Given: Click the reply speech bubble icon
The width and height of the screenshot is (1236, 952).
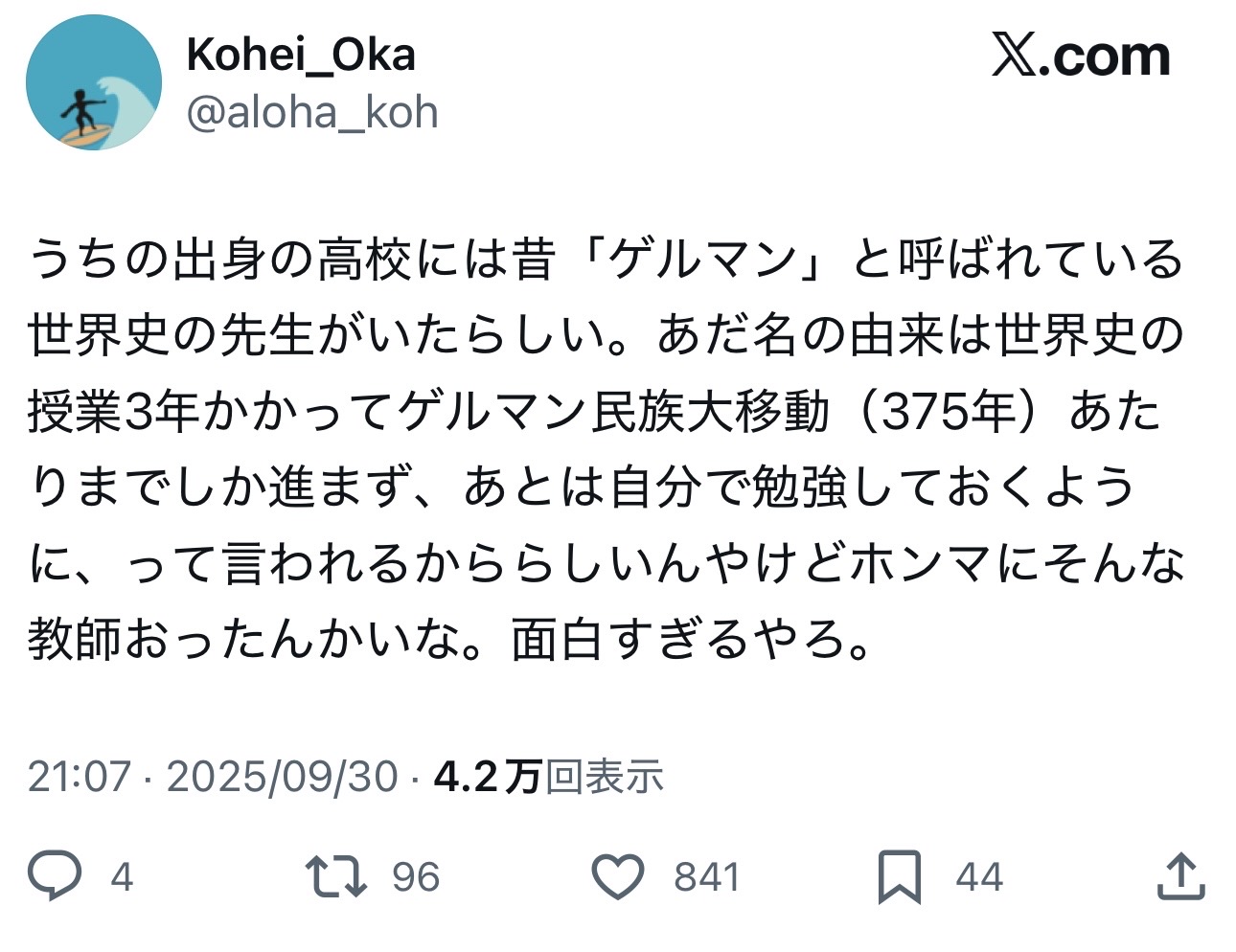Looking at the screenshot, I should [54, 876].
